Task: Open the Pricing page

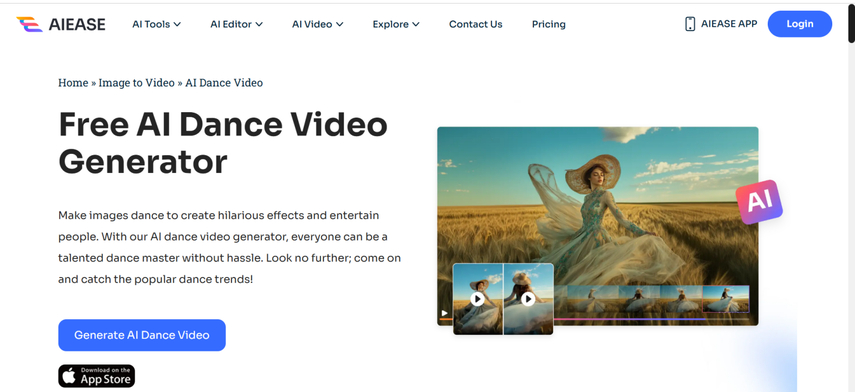Action: 549,24
